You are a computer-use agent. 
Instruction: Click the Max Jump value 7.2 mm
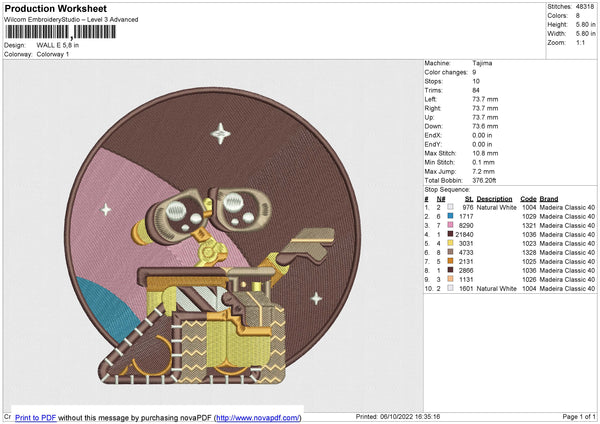pos(483,171)
